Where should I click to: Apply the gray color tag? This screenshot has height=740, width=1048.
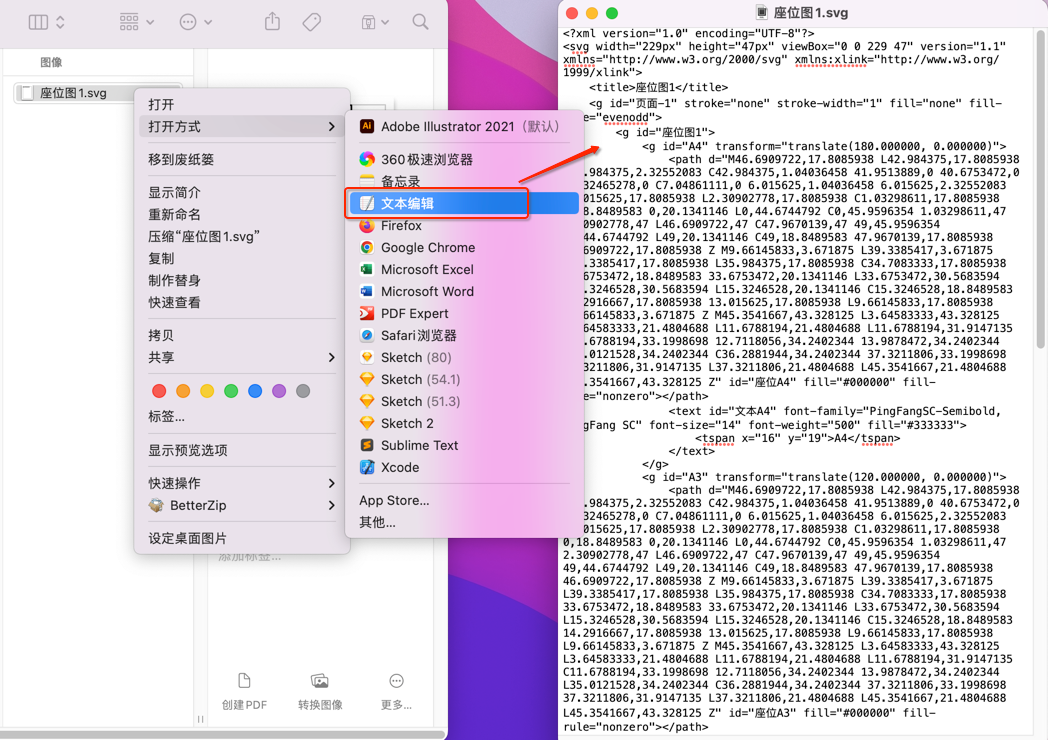(303, 391)
